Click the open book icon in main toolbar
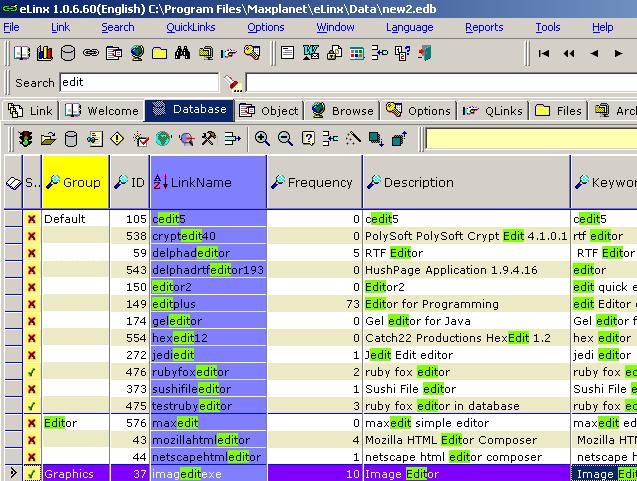The image size is (637, 481). tap(22, 53)
